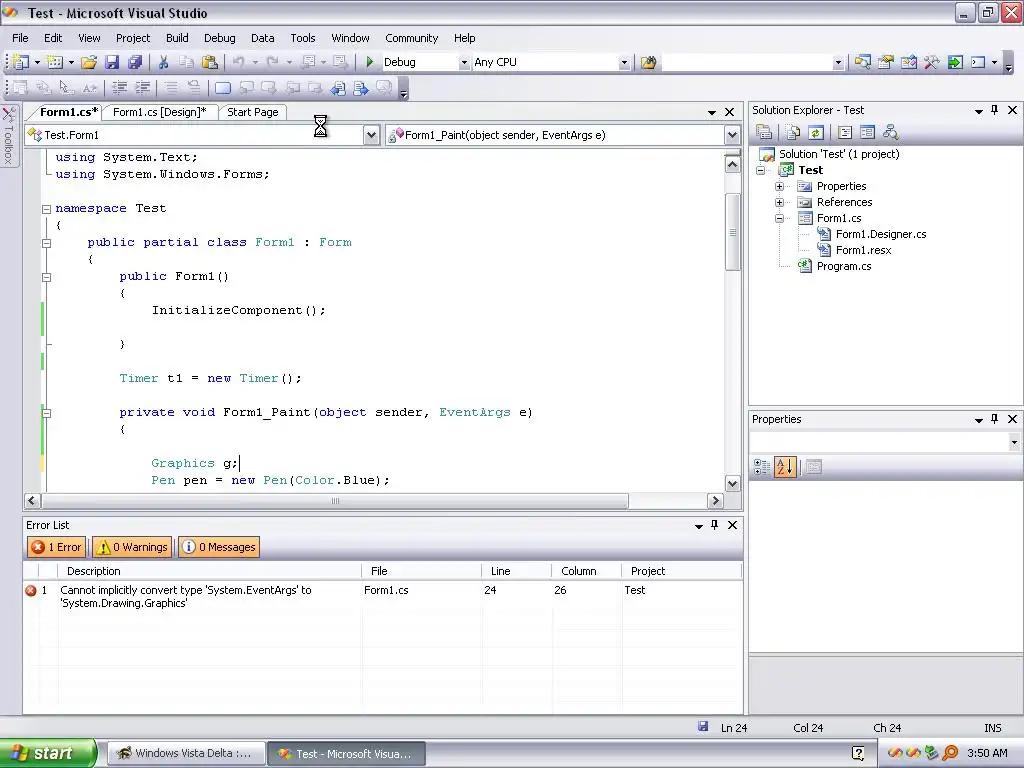
Task: Click the code editor vertical scrollbar thumb
Action: [732, 232]
